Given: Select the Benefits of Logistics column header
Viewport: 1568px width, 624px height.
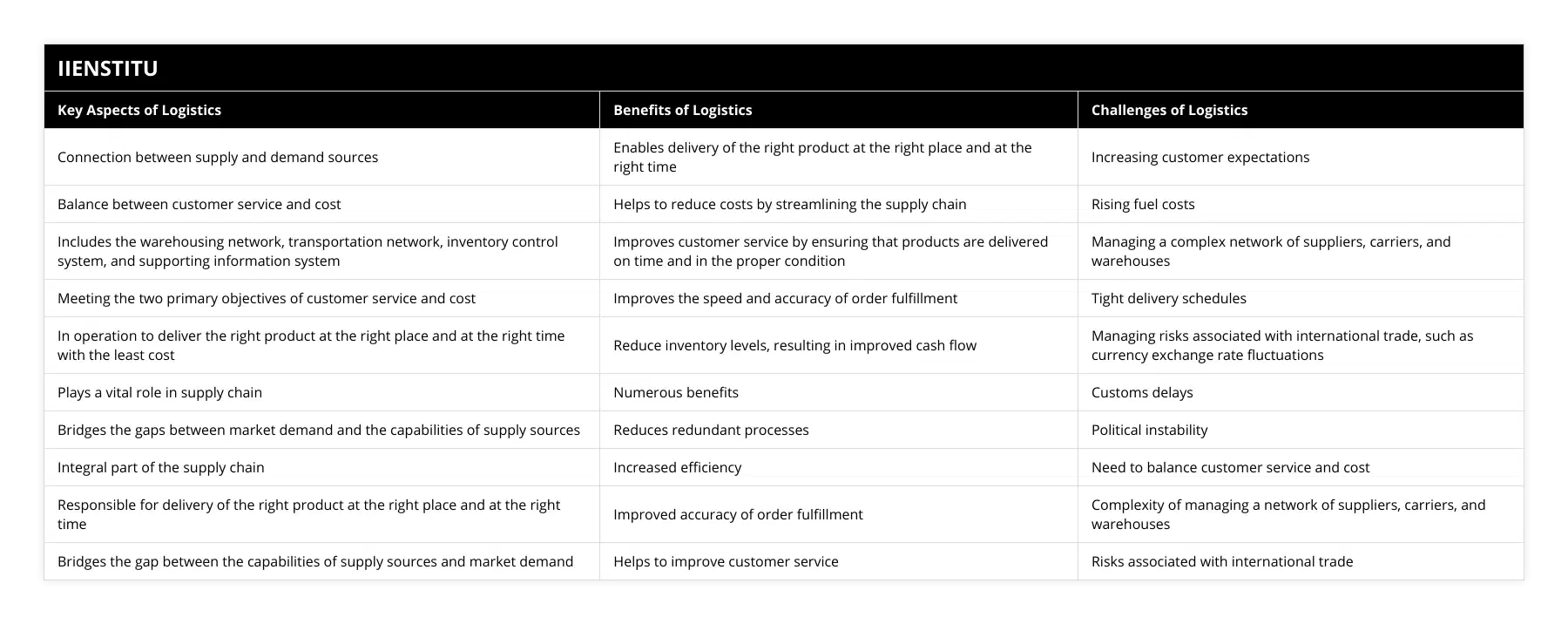Looking at the screenshot, I should (682, 110).
